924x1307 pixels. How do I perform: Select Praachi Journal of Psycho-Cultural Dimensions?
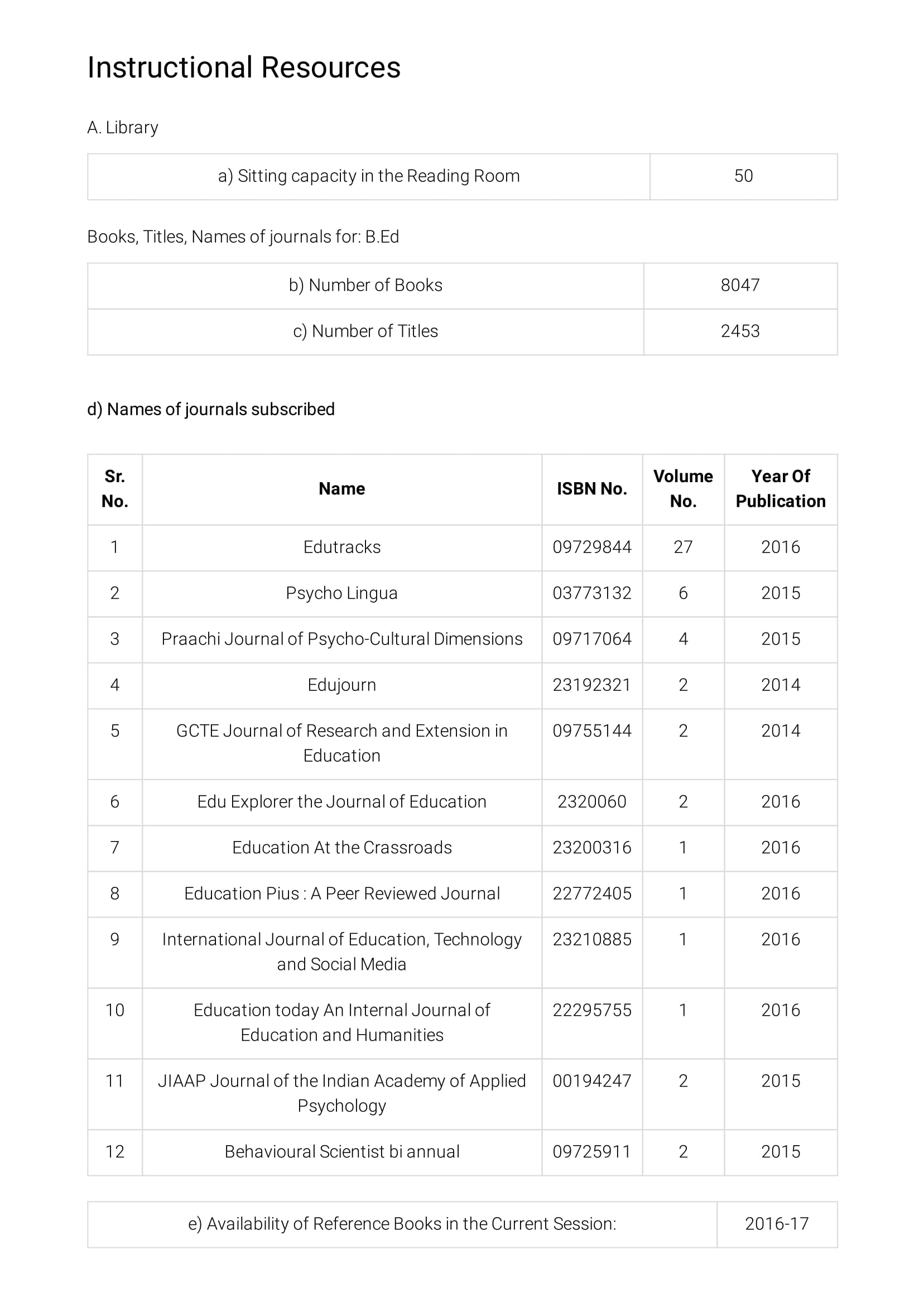pos(341,639)
